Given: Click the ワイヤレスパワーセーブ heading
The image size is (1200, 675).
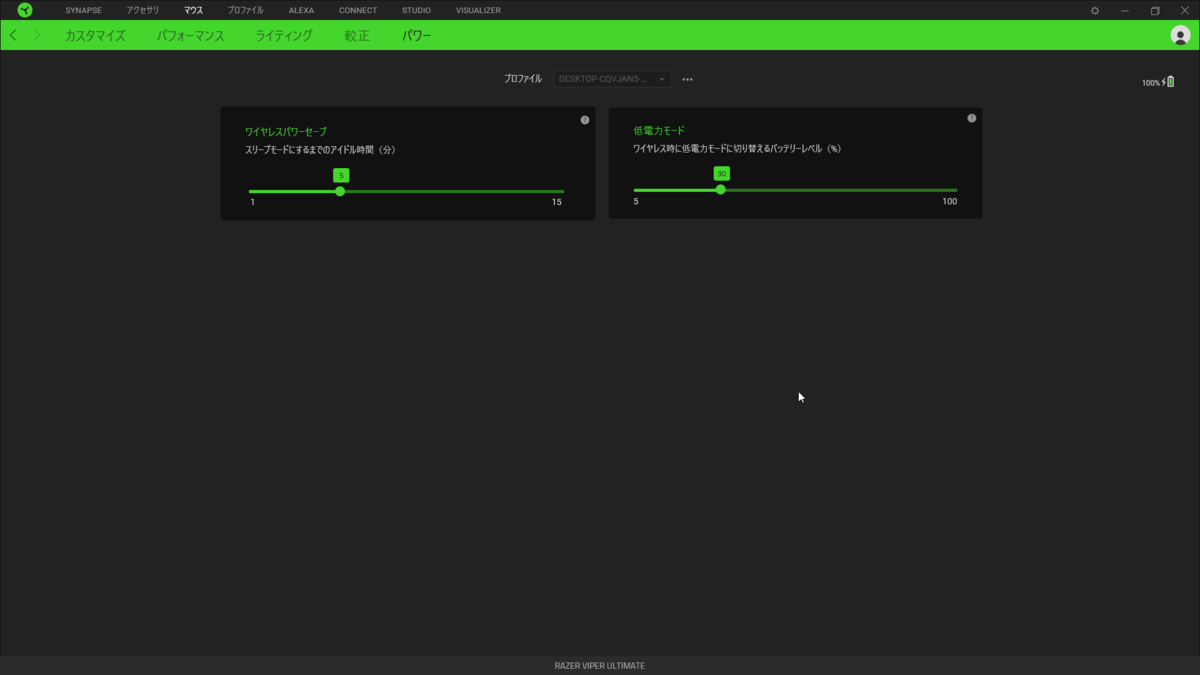Looking at the screenshot, I should tap(286, 132).
